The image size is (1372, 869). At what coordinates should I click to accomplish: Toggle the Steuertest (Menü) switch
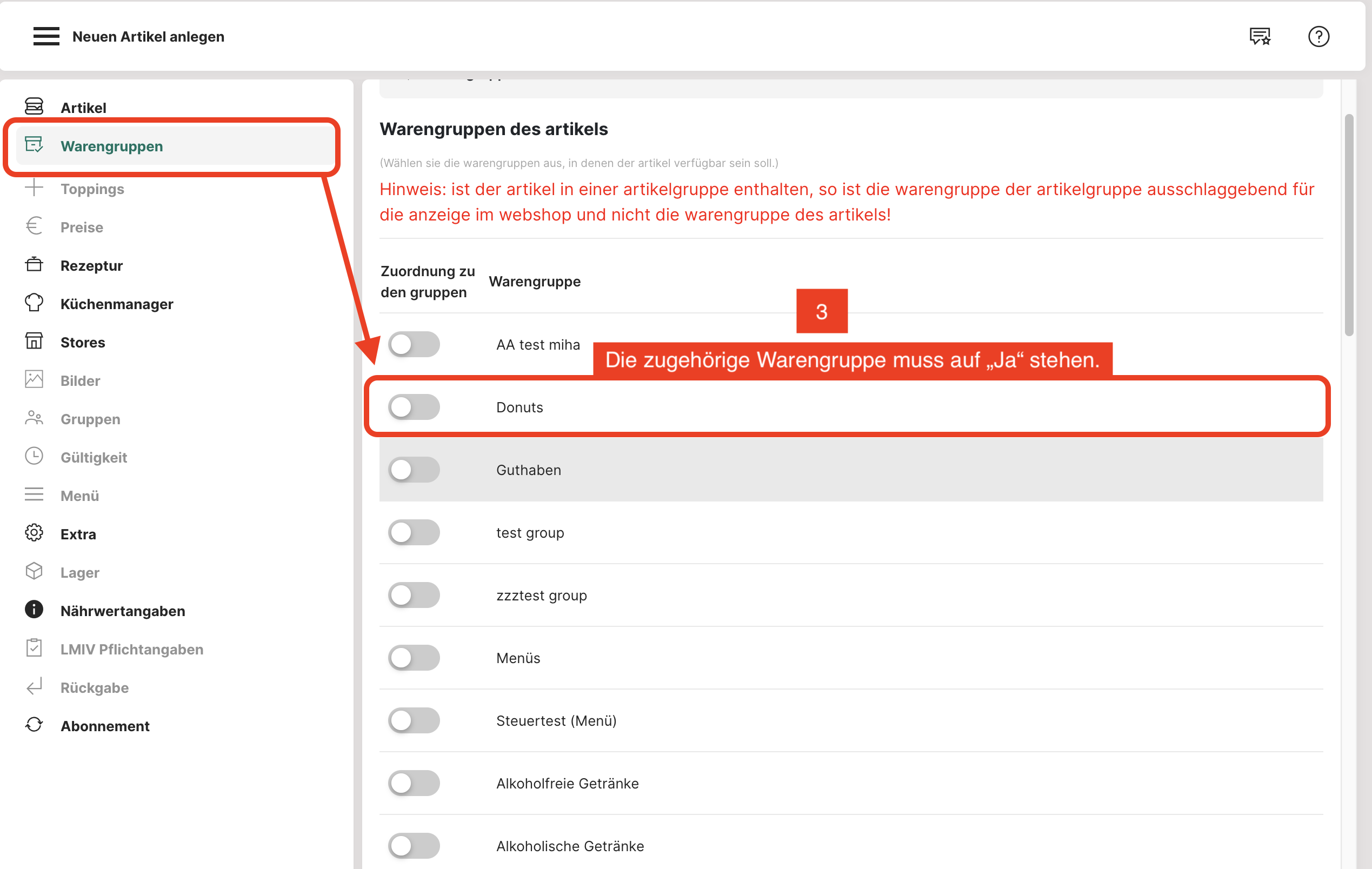(414, 720)
